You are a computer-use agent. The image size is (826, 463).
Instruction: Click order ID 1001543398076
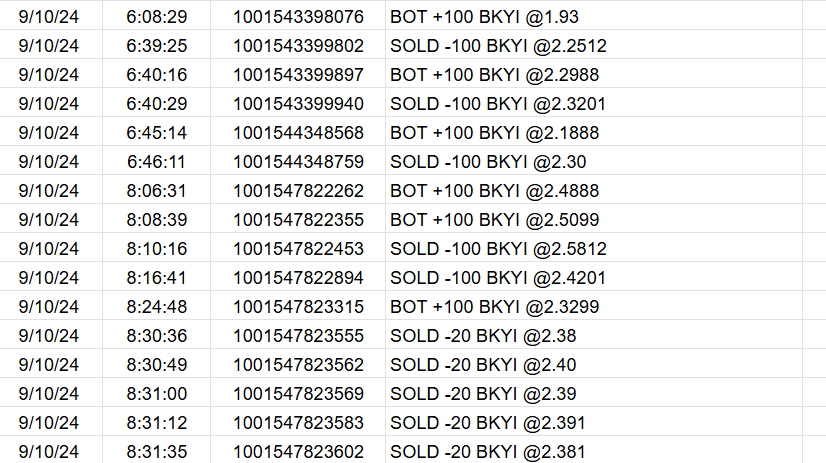coord(298,17)
